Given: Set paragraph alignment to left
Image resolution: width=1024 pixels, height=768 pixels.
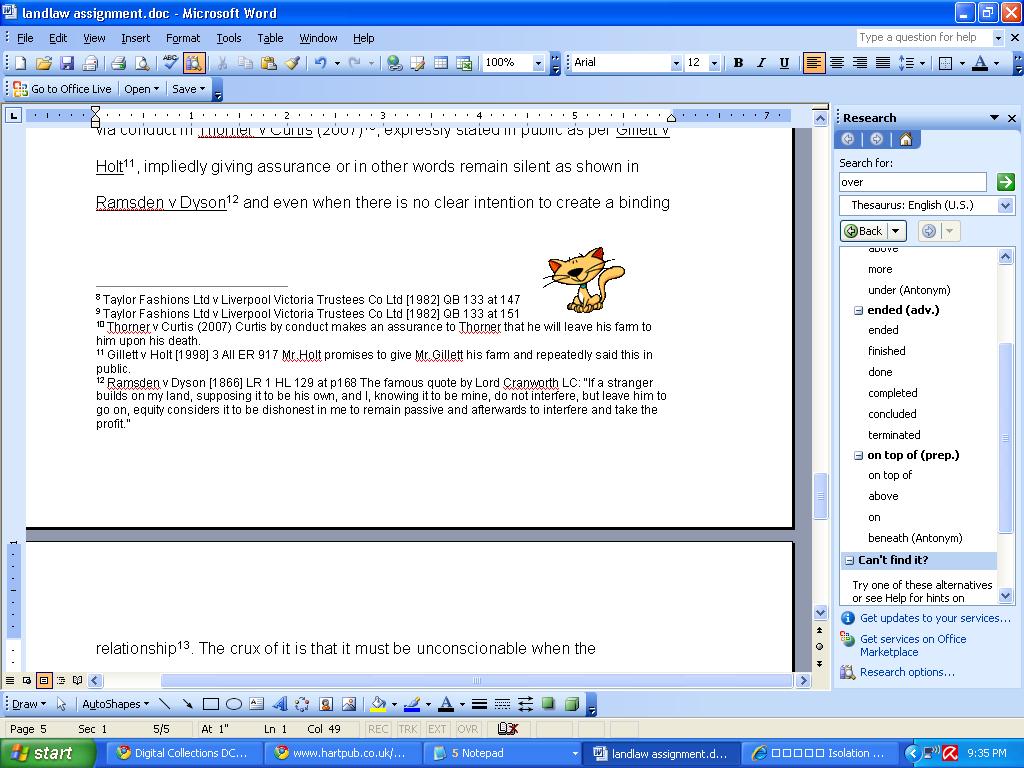Looking at the screenshot, I should click(814, 63).
